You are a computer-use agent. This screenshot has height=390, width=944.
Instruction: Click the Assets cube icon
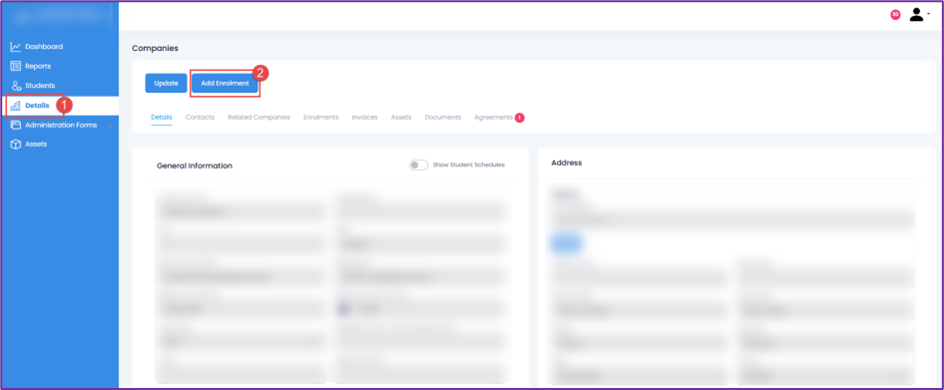coord(16,144)
